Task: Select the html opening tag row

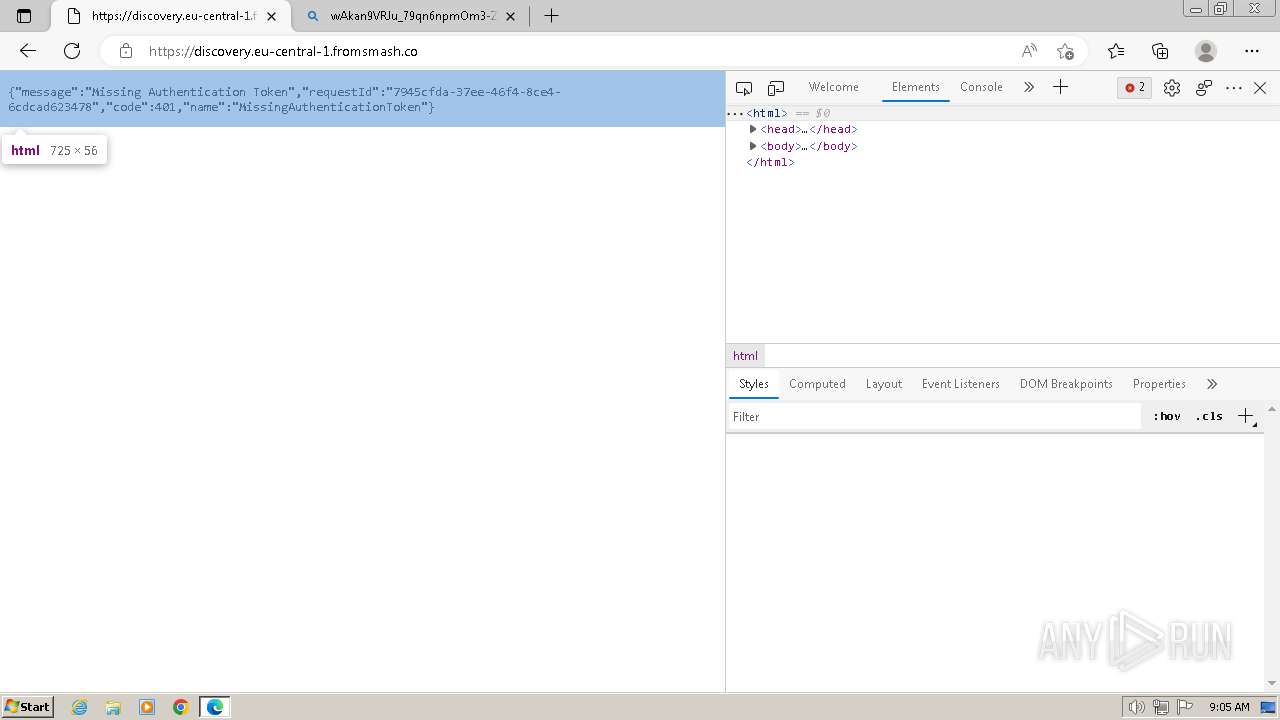Action: coord(1003,113)
